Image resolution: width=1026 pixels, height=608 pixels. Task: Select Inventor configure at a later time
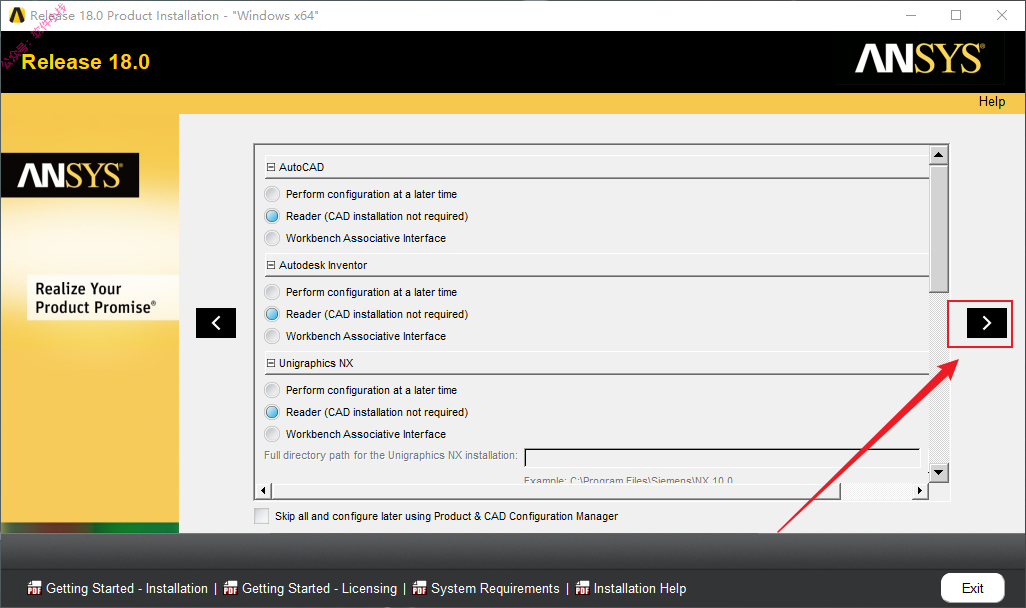(272, 292)
